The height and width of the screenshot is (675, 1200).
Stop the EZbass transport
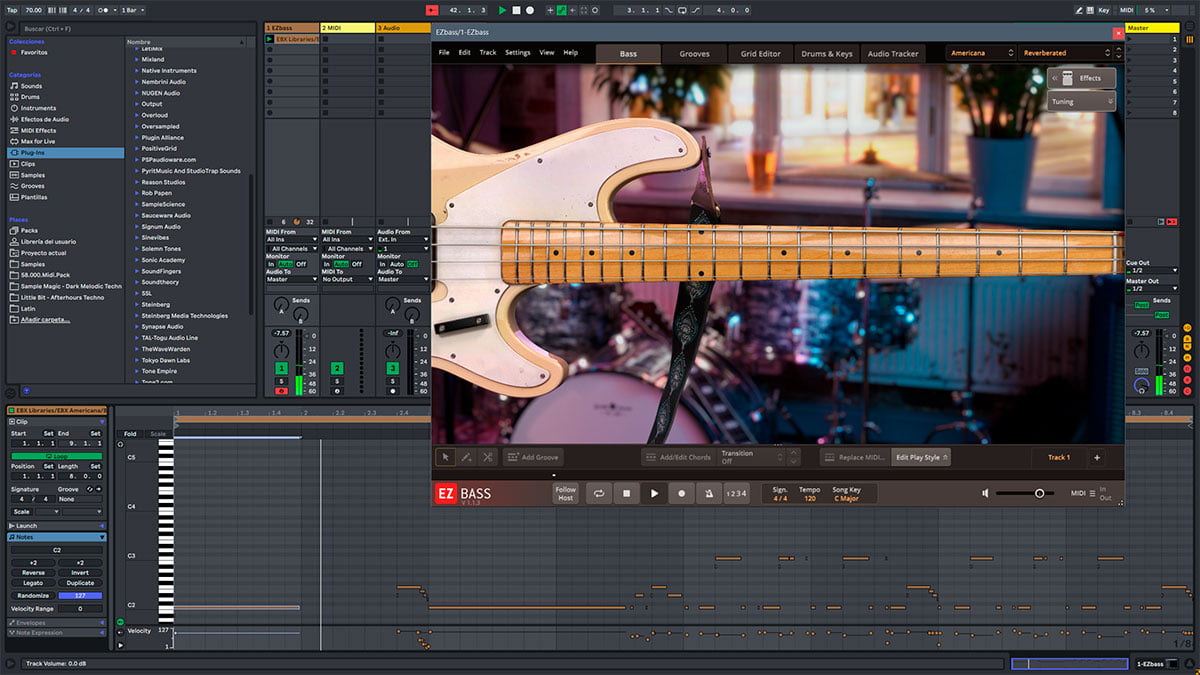click(626, 493)
